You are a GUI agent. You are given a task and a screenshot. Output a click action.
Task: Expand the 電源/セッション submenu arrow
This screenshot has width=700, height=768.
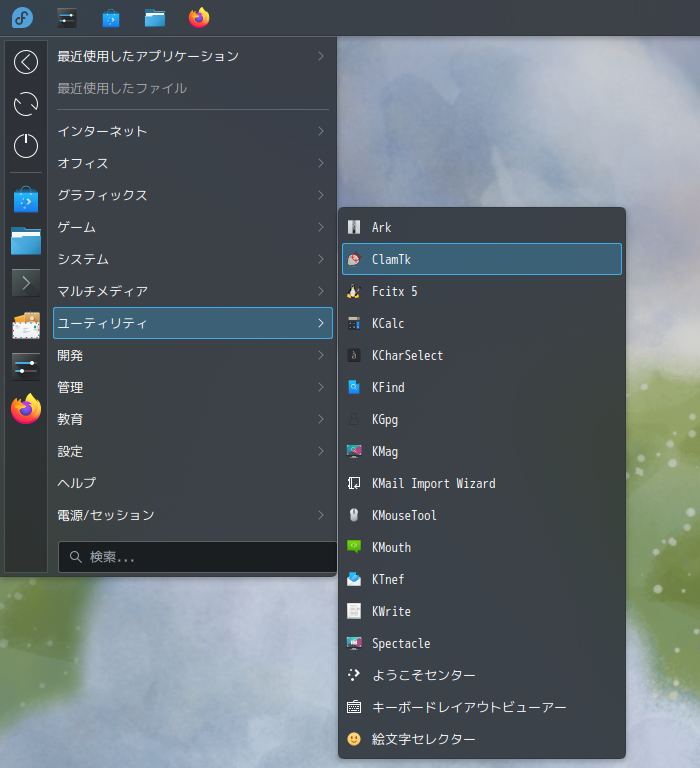point(321,515)
